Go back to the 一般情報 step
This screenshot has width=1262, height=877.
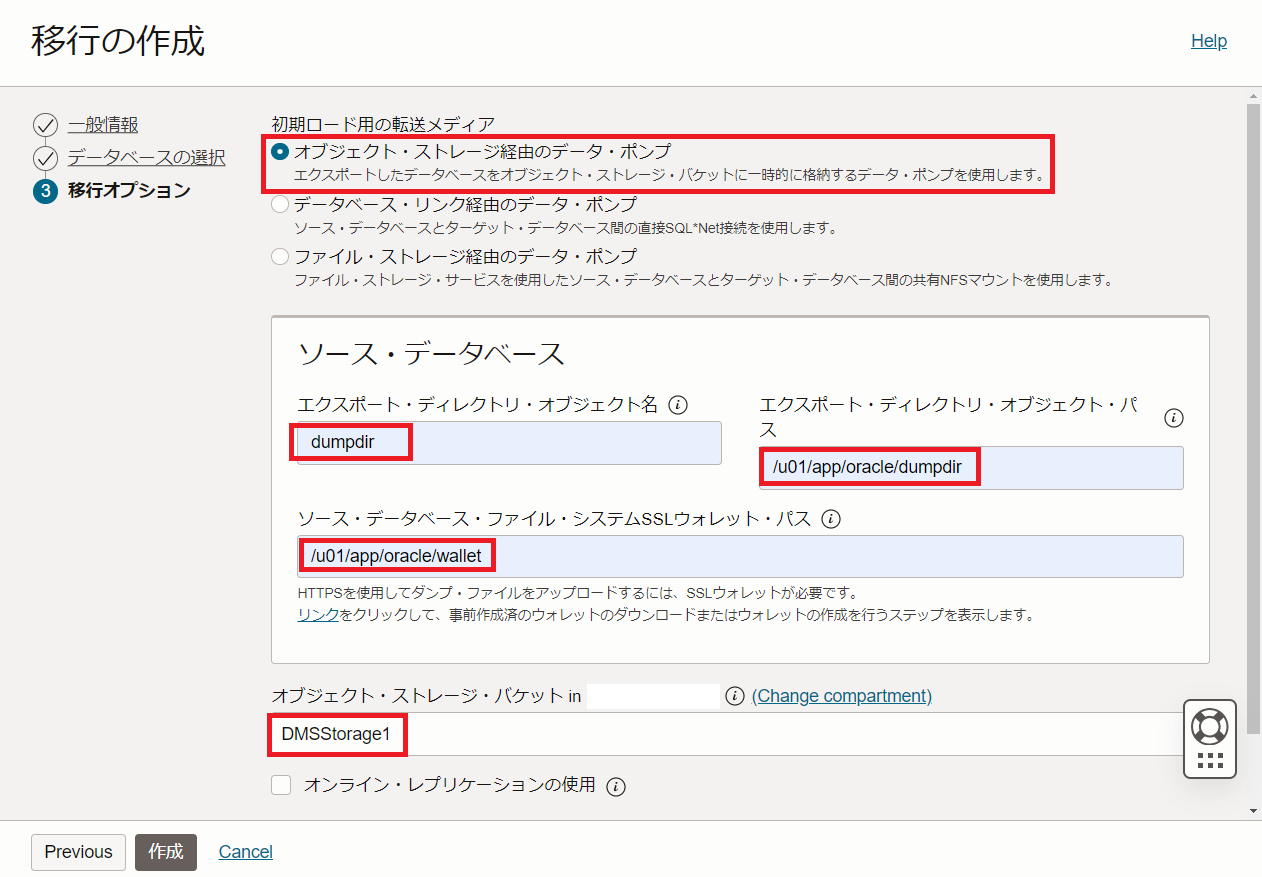pos(104,124)
